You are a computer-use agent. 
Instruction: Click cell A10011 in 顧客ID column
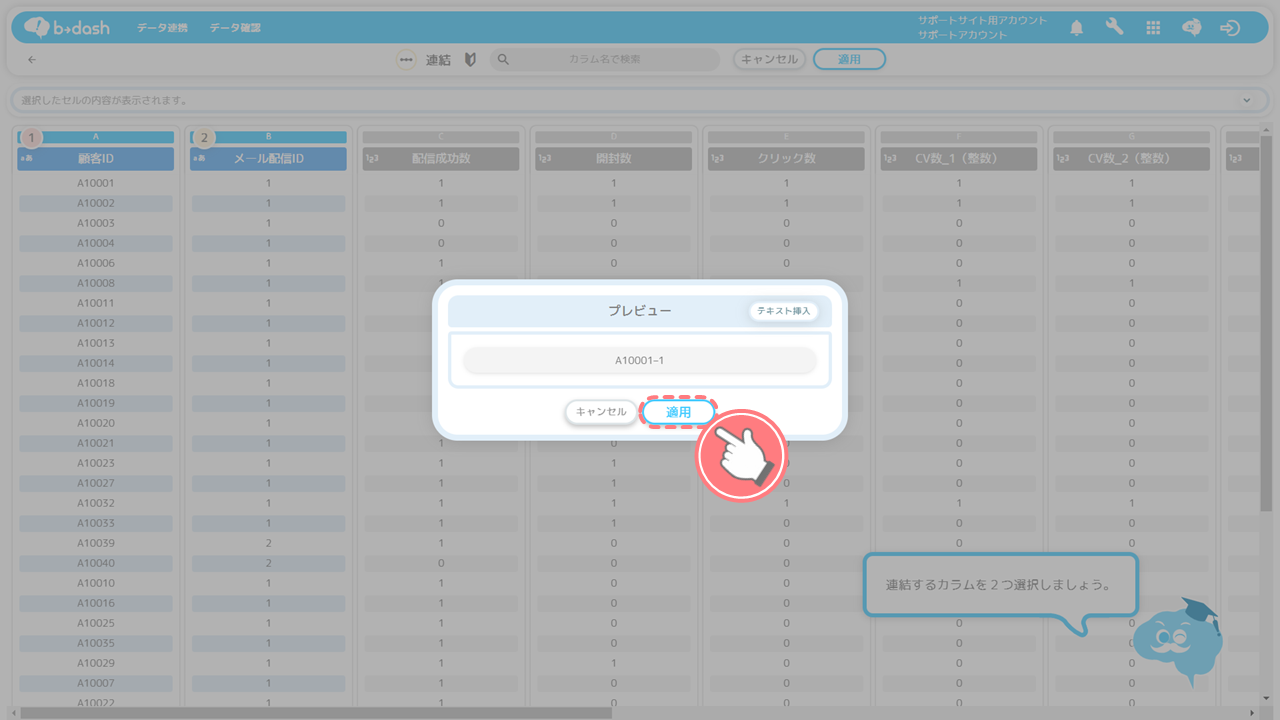(96, 303)
